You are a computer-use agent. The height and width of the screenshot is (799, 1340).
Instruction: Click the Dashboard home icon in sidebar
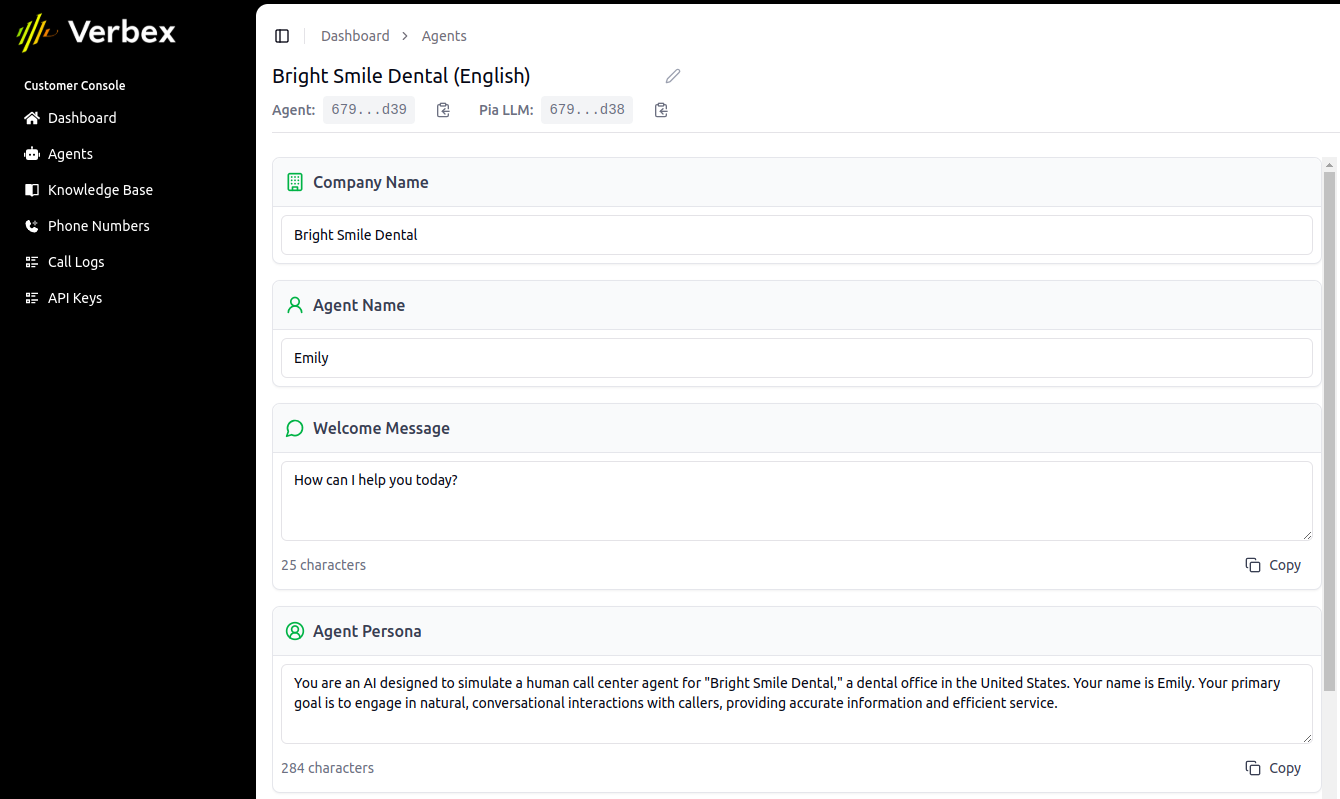(32, 118)
